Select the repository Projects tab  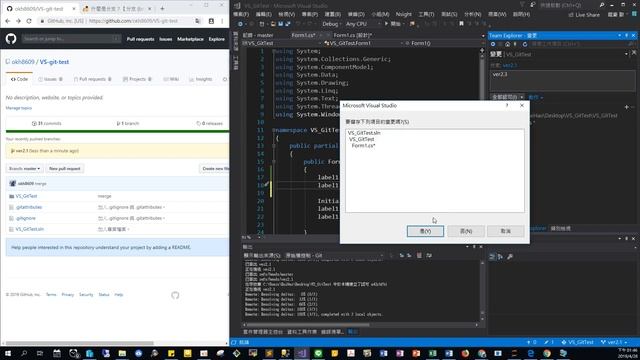(x=137, y=79)
